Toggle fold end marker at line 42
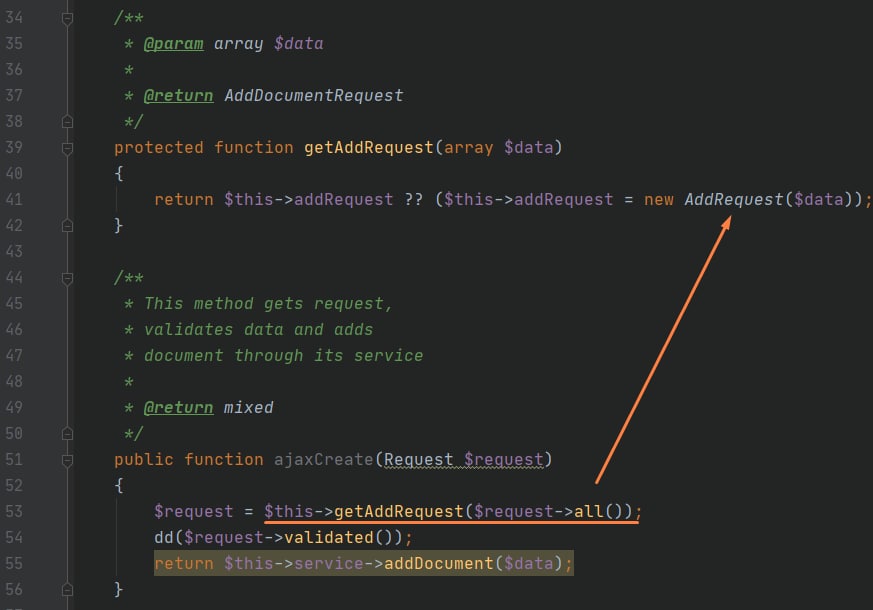The image size is (873, 610). [67, 225]
